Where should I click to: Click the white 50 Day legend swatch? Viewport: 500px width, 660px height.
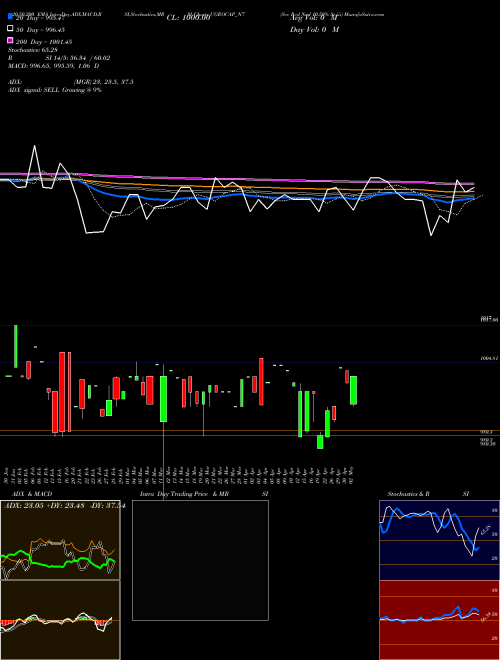tap(10, 29)
